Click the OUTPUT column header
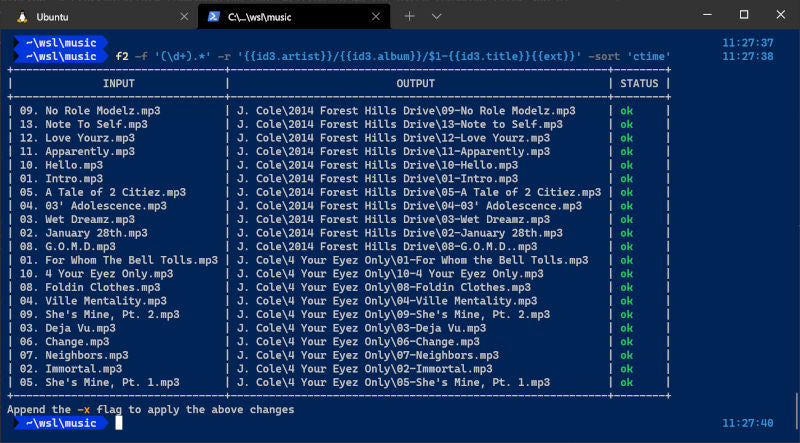This screenshot has height=443, width=800. (x=415, y=84)
